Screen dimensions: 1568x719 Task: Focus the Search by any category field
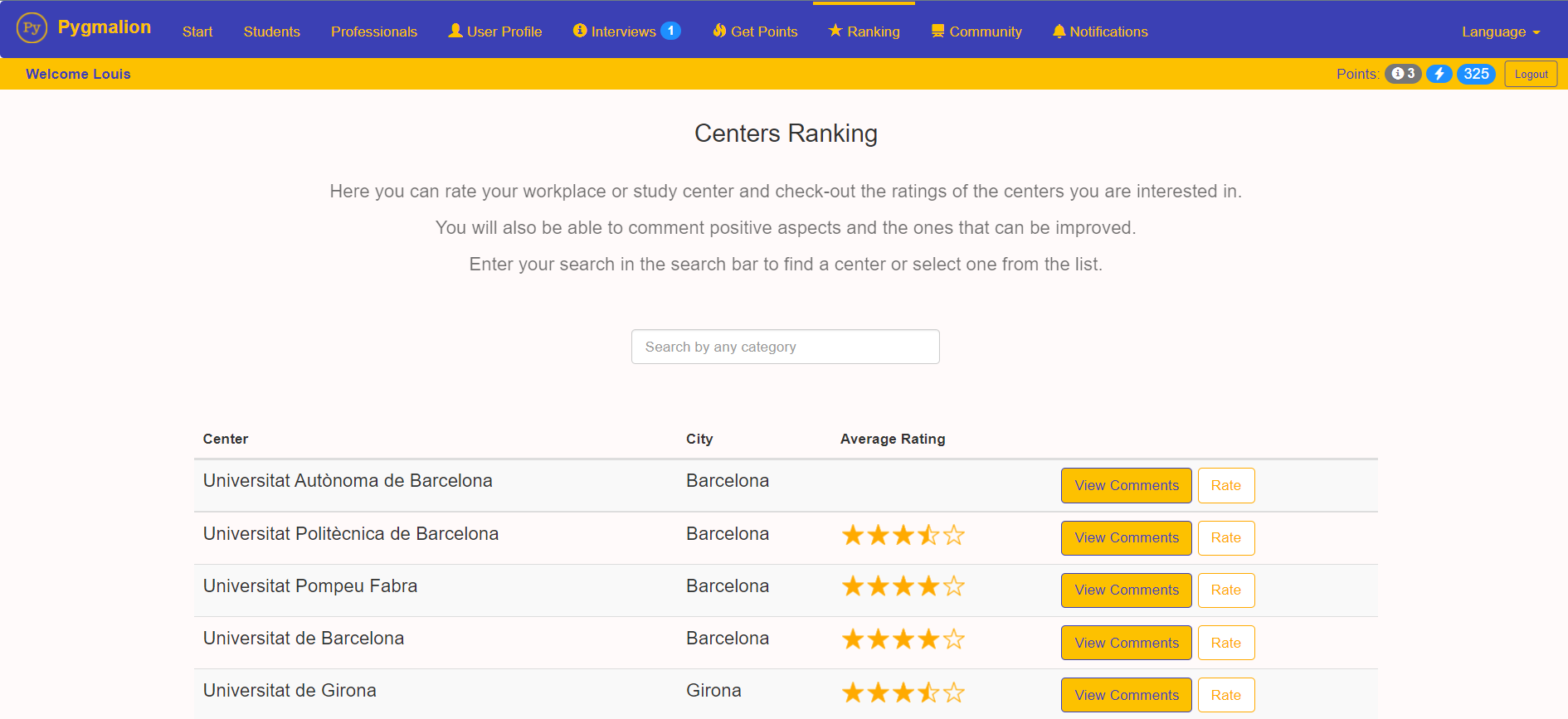[785, 347]
